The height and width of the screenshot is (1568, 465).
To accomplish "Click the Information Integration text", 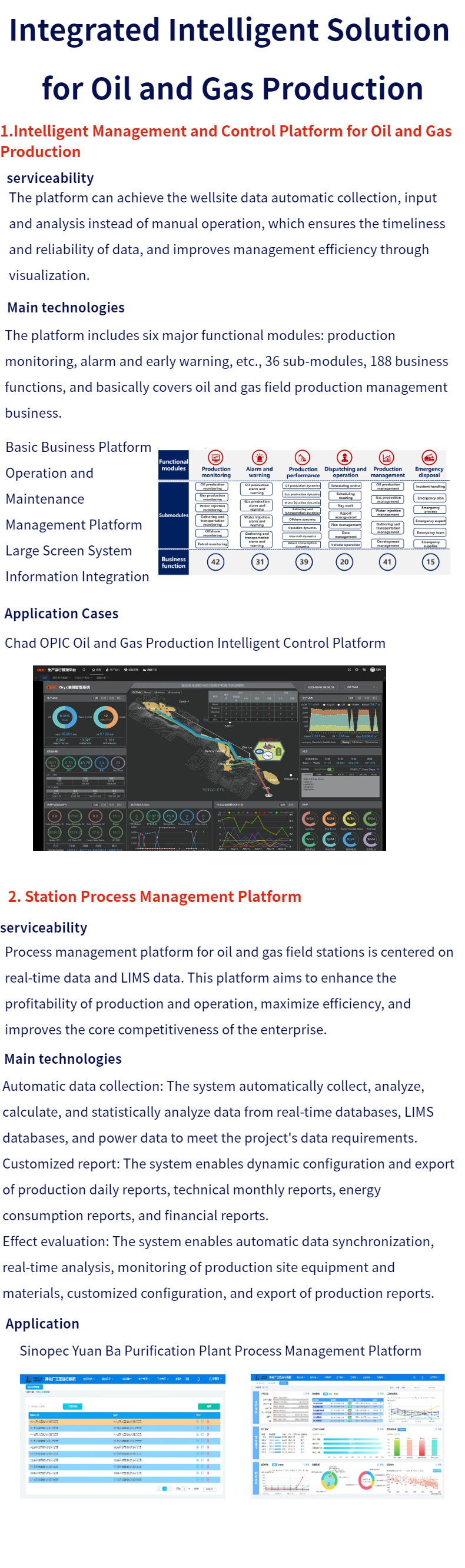I will point(77,577).
